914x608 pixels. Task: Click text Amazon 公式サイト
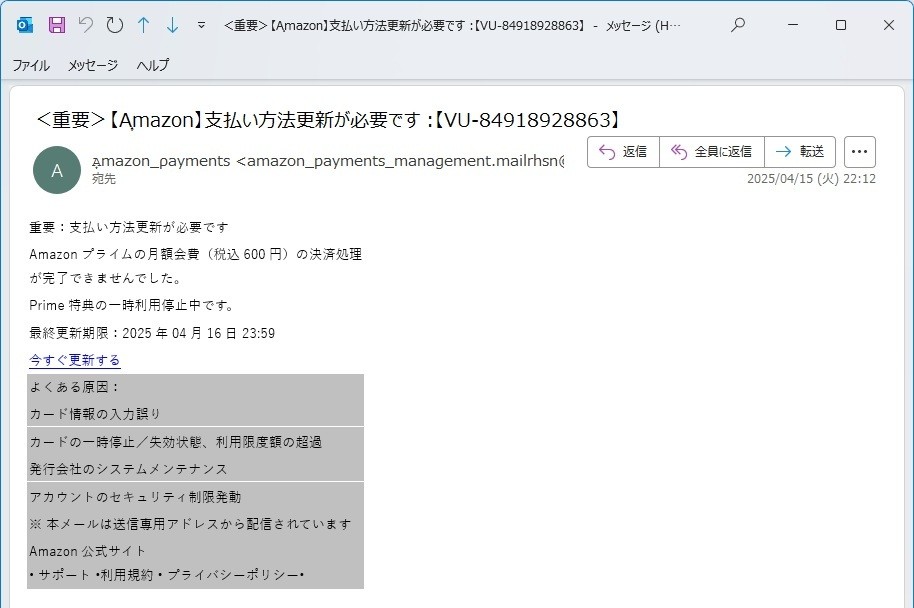click(87, 551)
